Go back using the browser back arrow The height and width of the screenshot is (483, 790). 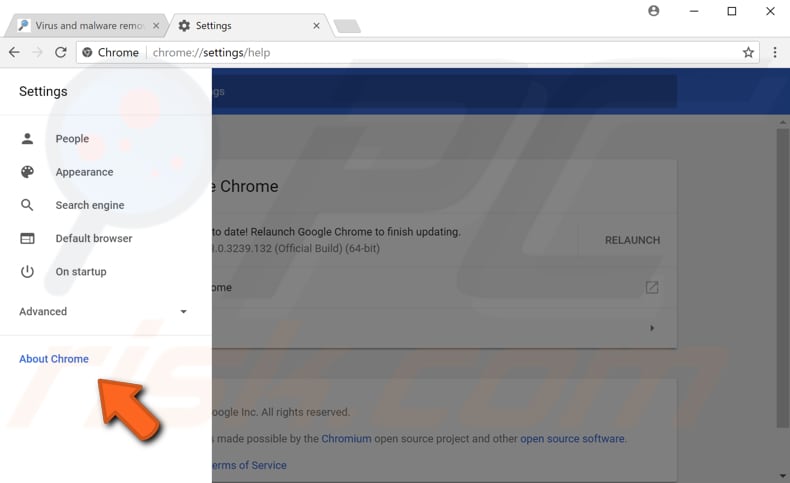(x=15, y=52)
